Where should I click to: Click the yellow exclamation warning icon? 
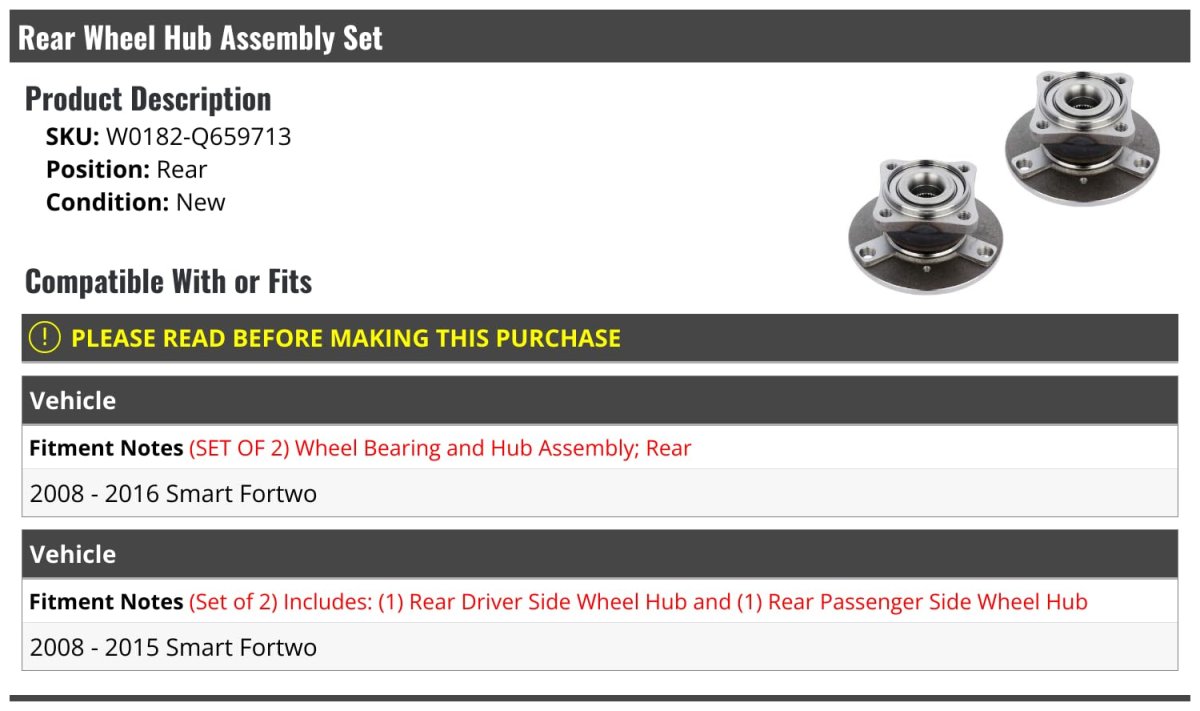(x=45, y=338)
